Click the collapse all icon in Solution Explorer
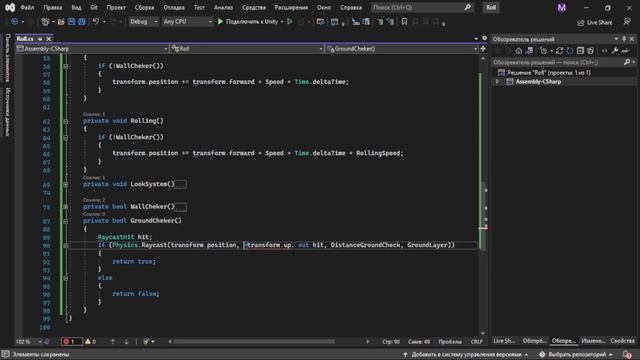Viewport: 640px width, 360px height. pyautogui.click(x=580, y=51)
